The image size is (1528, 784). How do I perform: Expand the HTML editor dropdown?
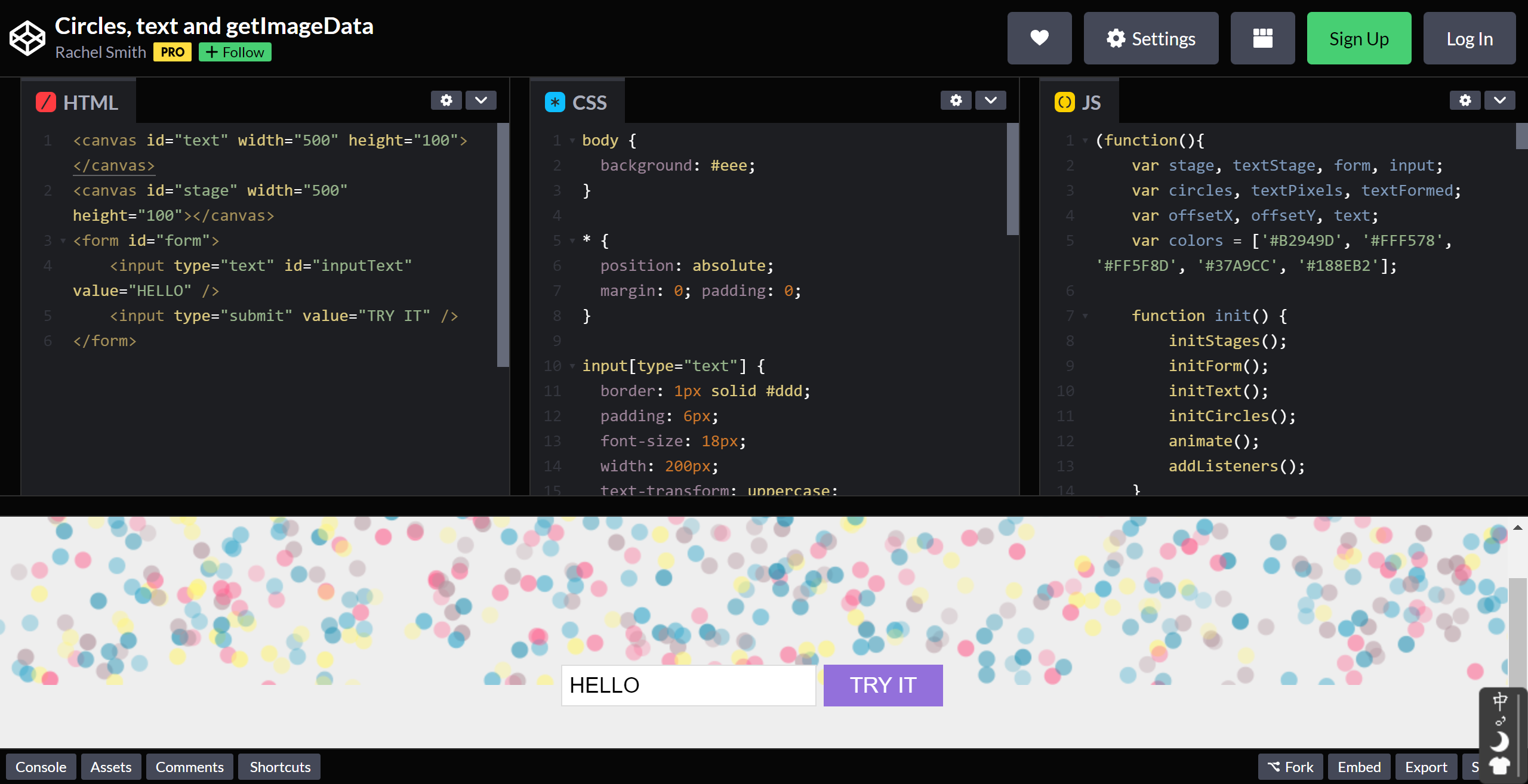[x=480, y=100]
